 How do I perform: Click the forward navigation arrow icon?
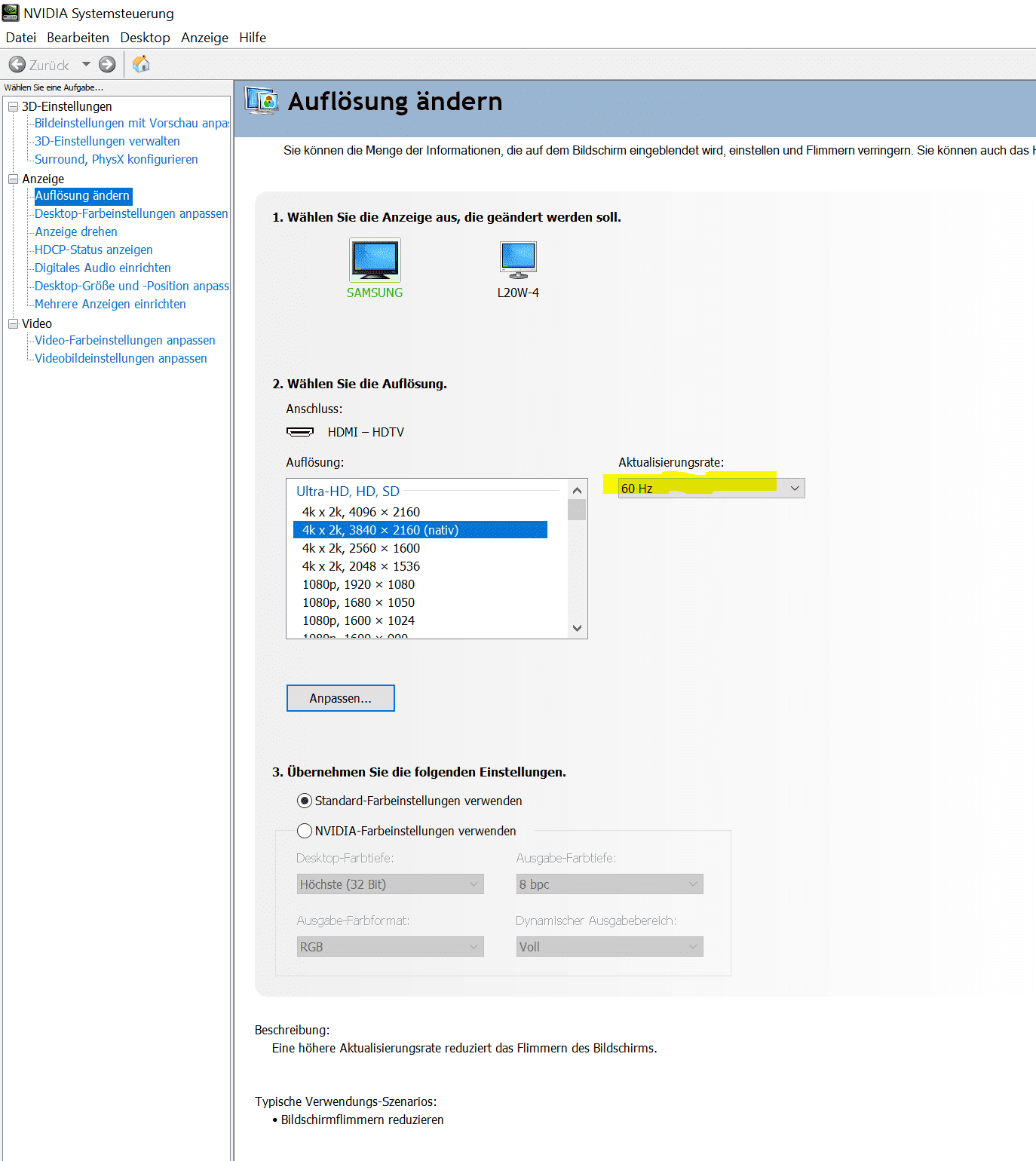[108, 65]
